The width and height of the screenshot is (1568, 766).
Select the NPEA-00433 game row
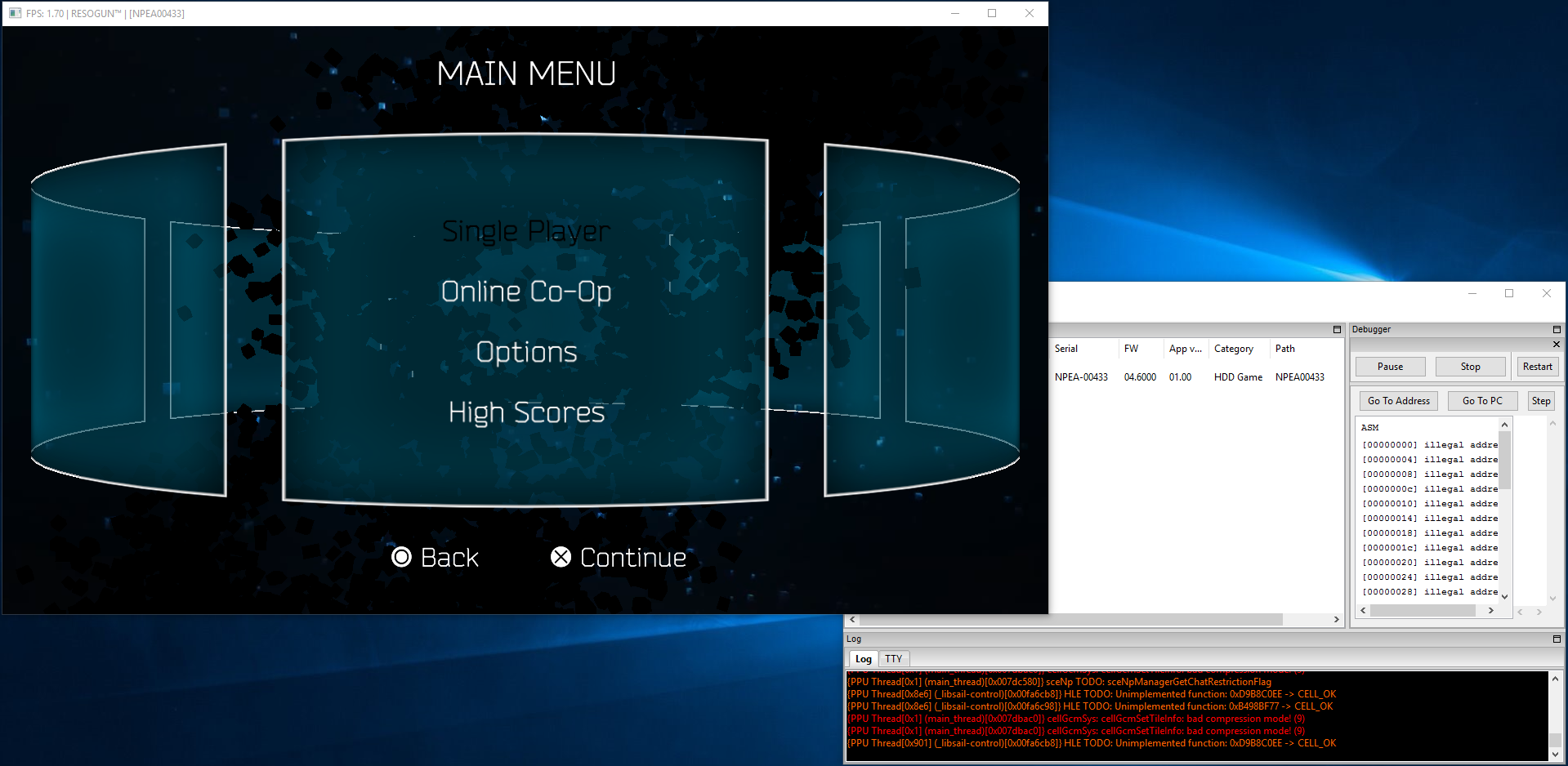pos(1081,377)
